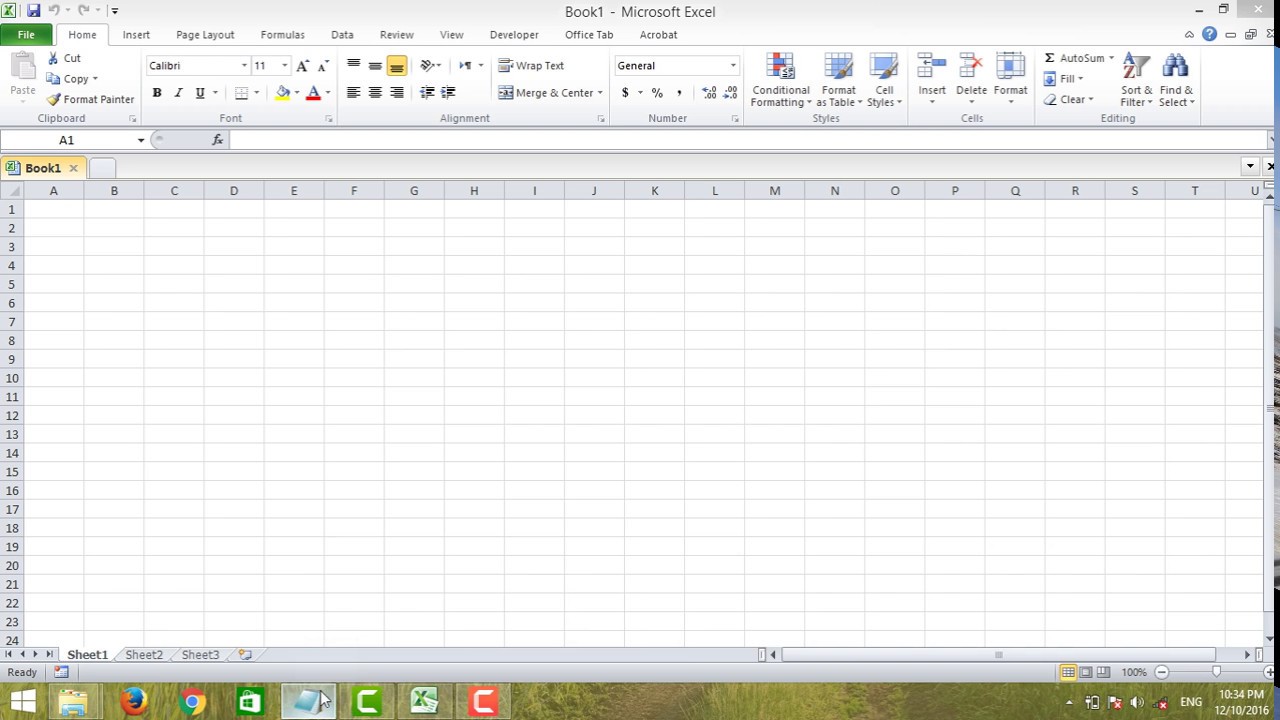Image resolution: width=1280 pixels, height=720 pixels.
Task: Apply middle vertical alignment
Action: [375, 66]
